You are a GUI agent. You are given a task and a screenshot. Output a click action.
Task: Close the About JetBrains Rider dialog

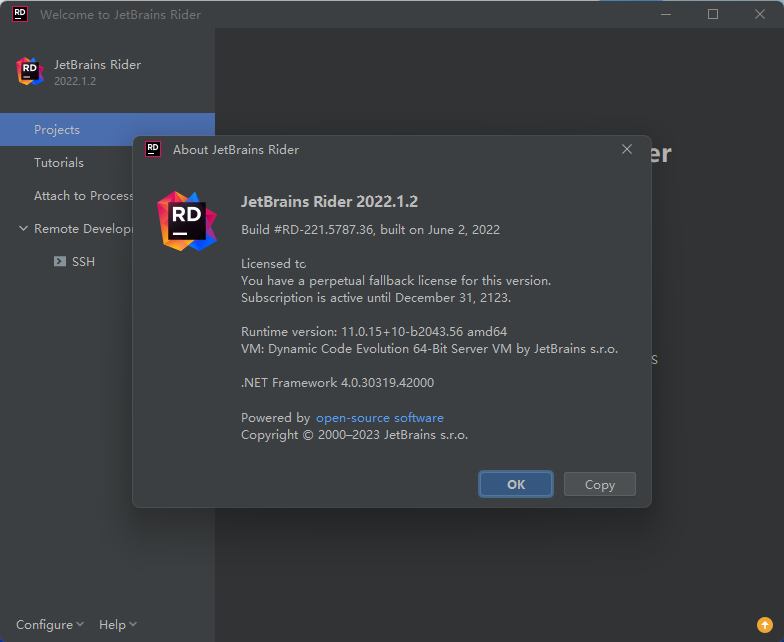tap(626, 149)
